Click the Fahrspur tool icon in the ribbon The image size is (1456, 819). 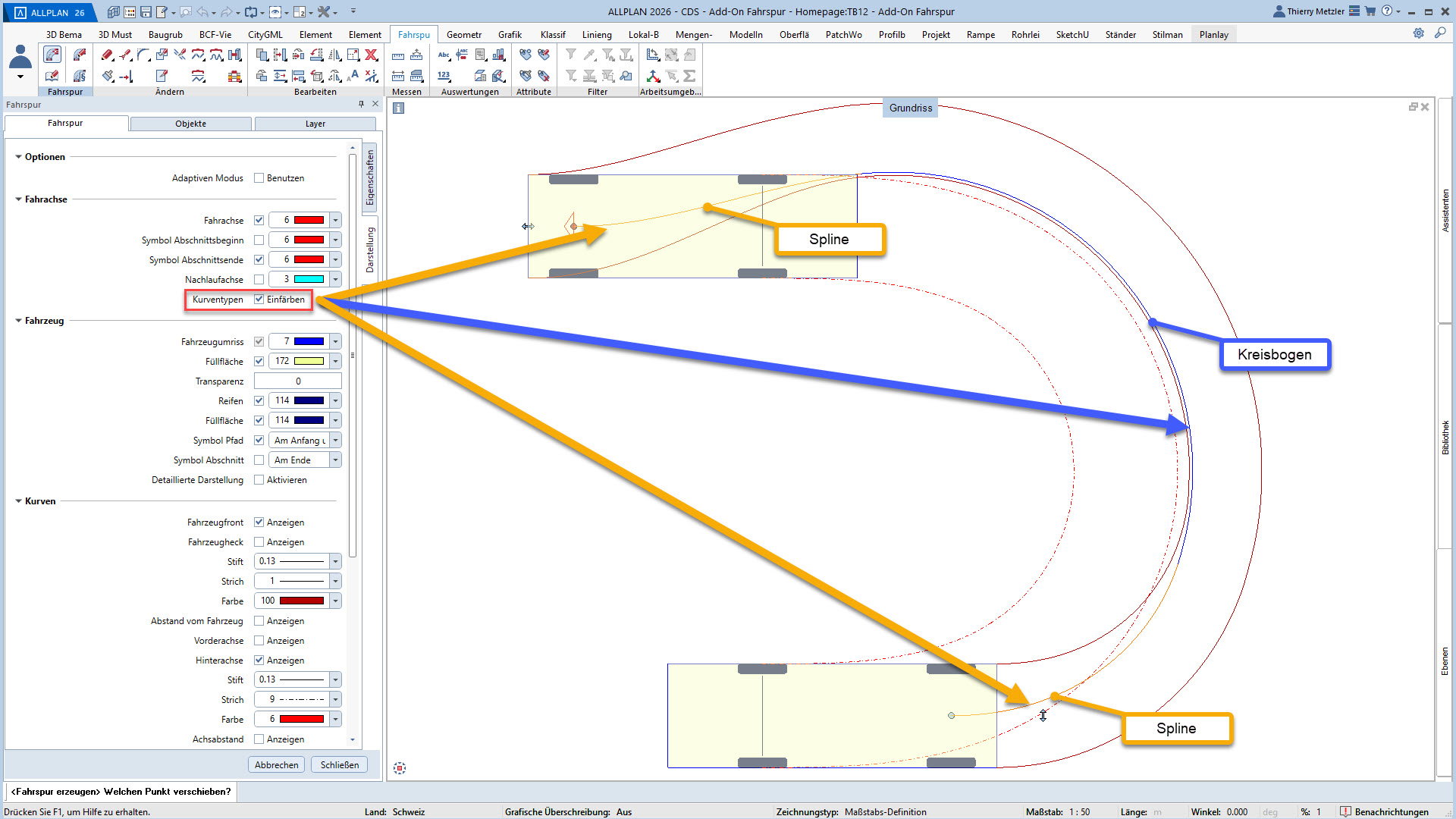coord(52,55)
